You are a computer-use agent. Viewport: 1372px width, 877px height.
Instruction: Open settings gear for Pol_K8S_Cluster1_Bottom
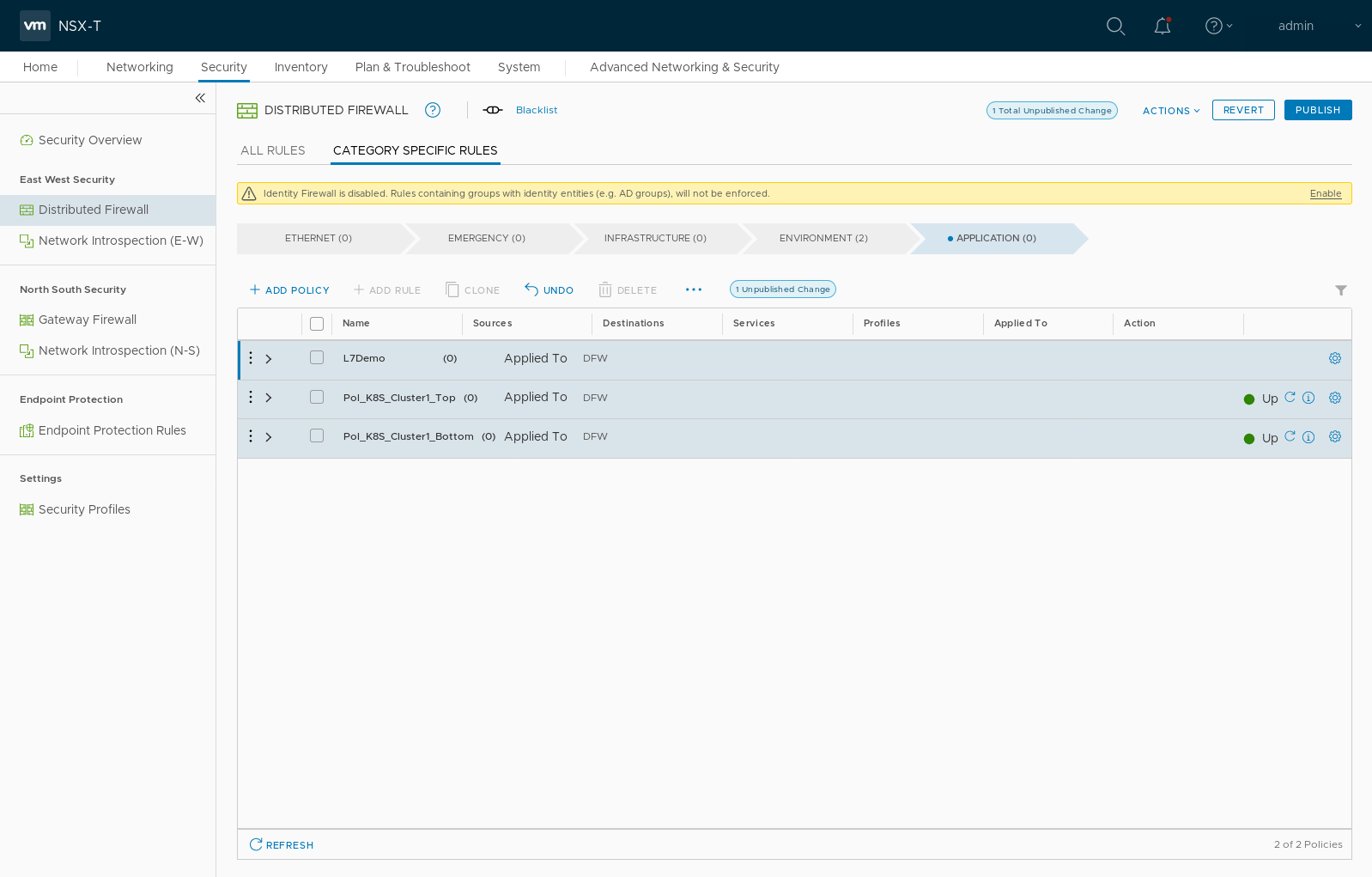click(x=1335, y=436)
